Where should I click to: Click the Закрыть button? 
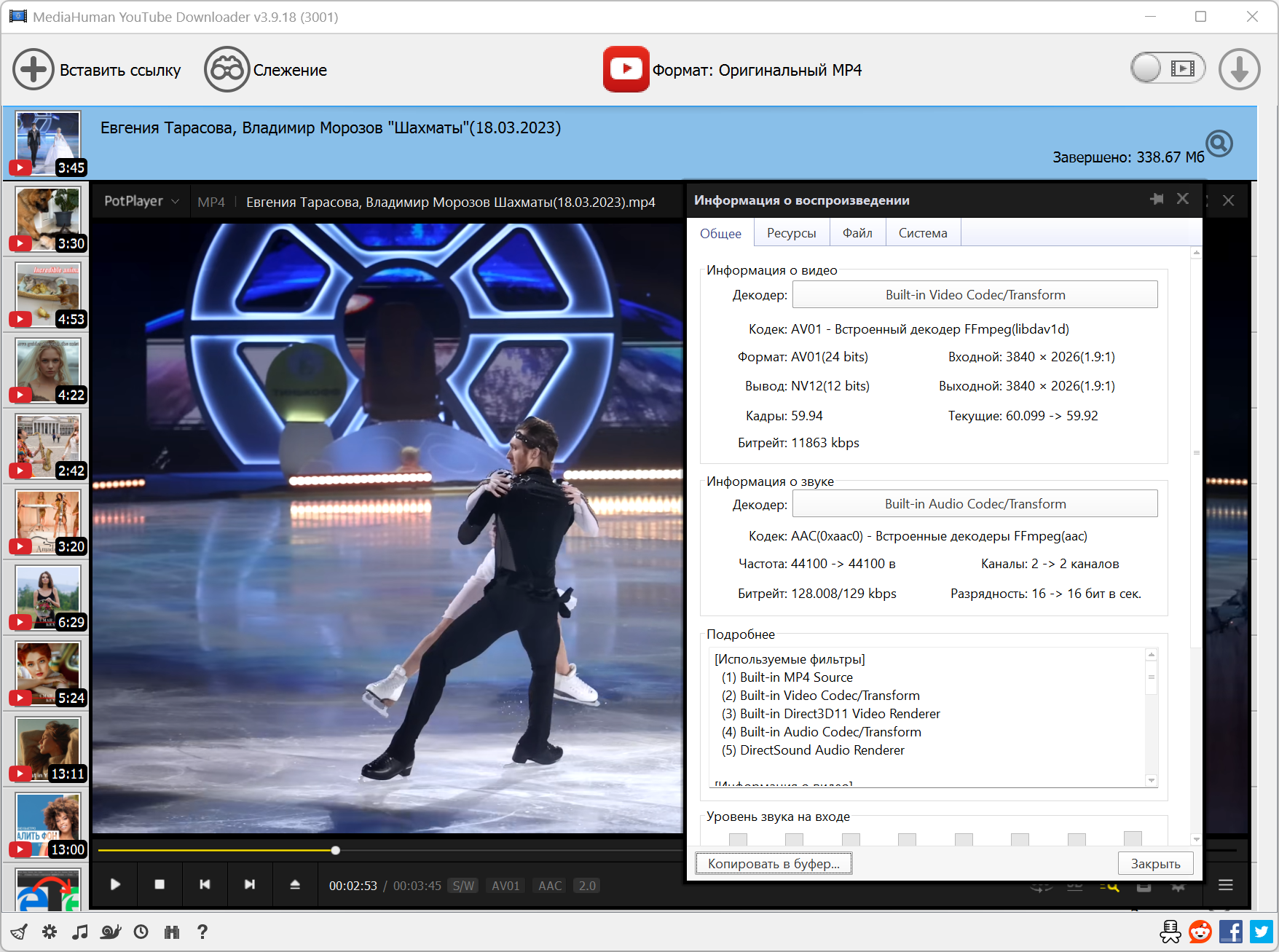(1155, 864)
